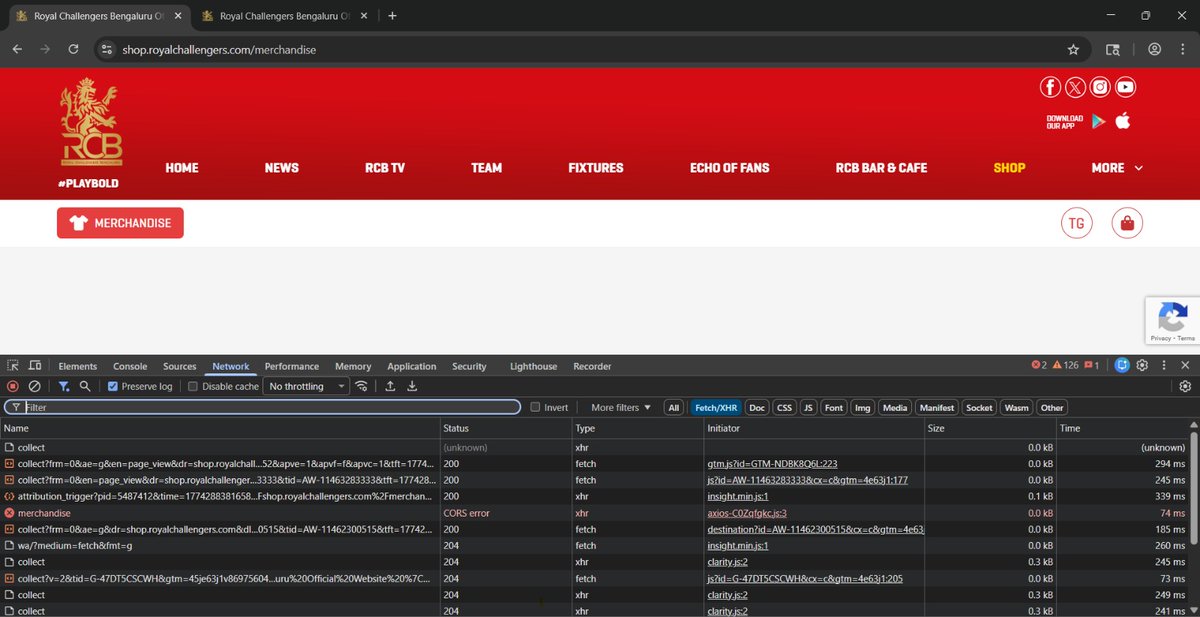Reload the page
The image size is (1200, 617).
(x=73, y=49)
